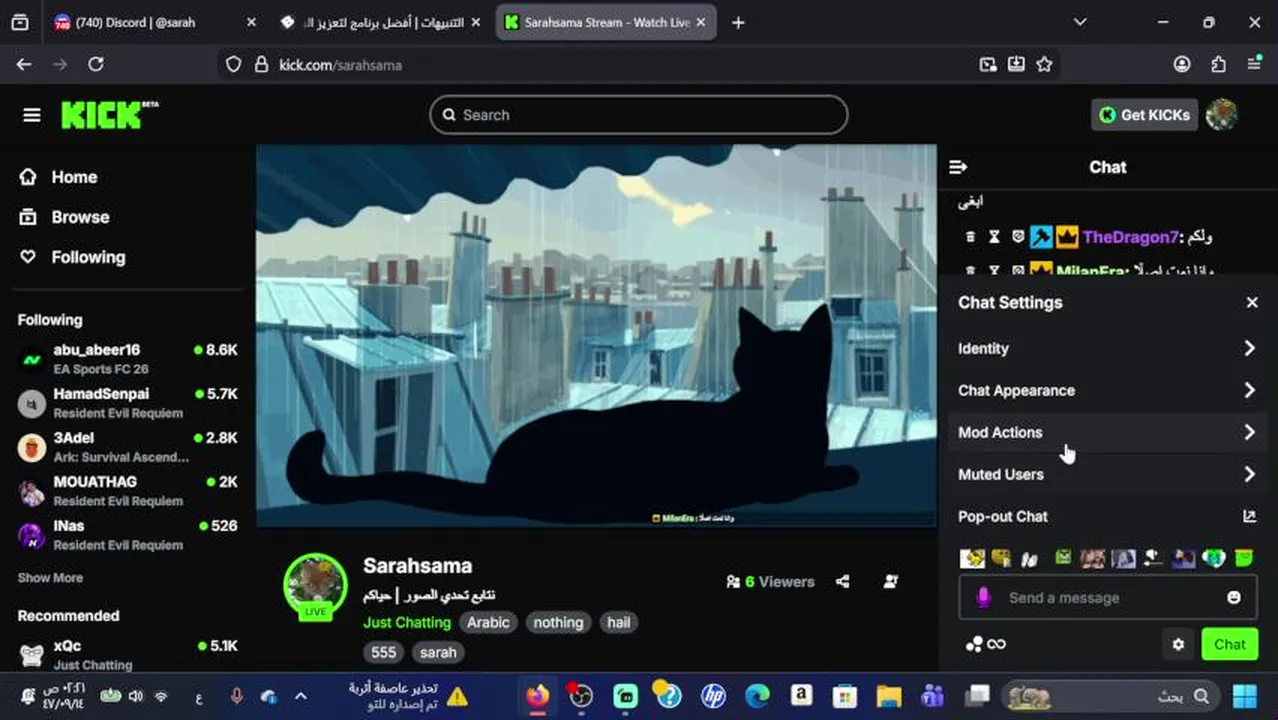Open MOUATHAG channel
This screenshot has height=720, width=1278.
coord(128,491)
